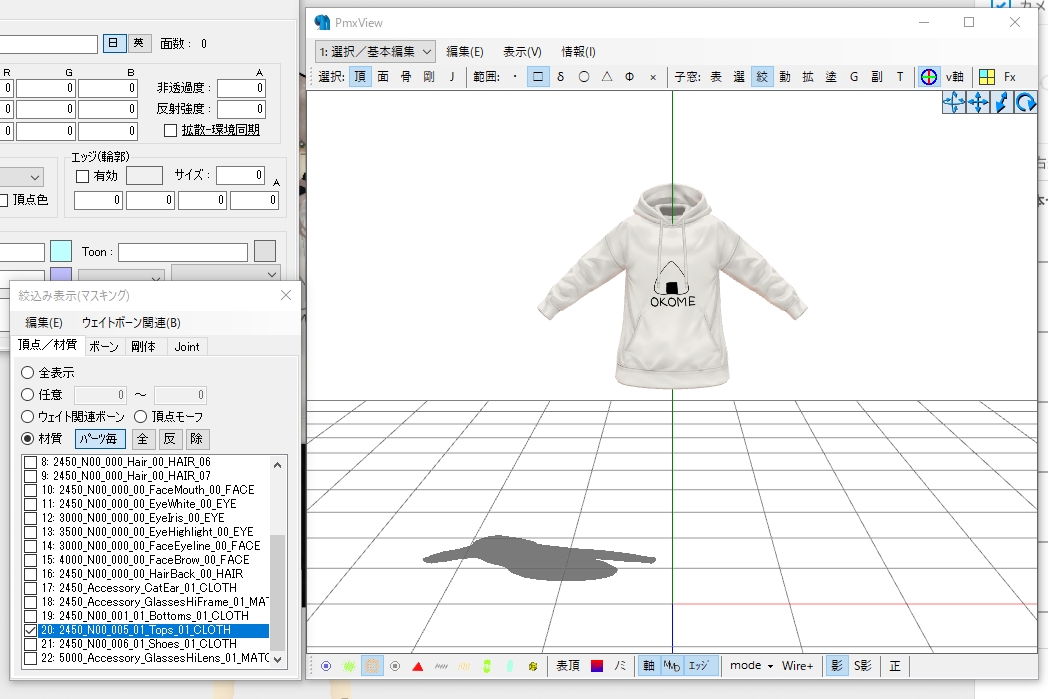
Task: Select vertex selection mode 頂
Action: 360,77
